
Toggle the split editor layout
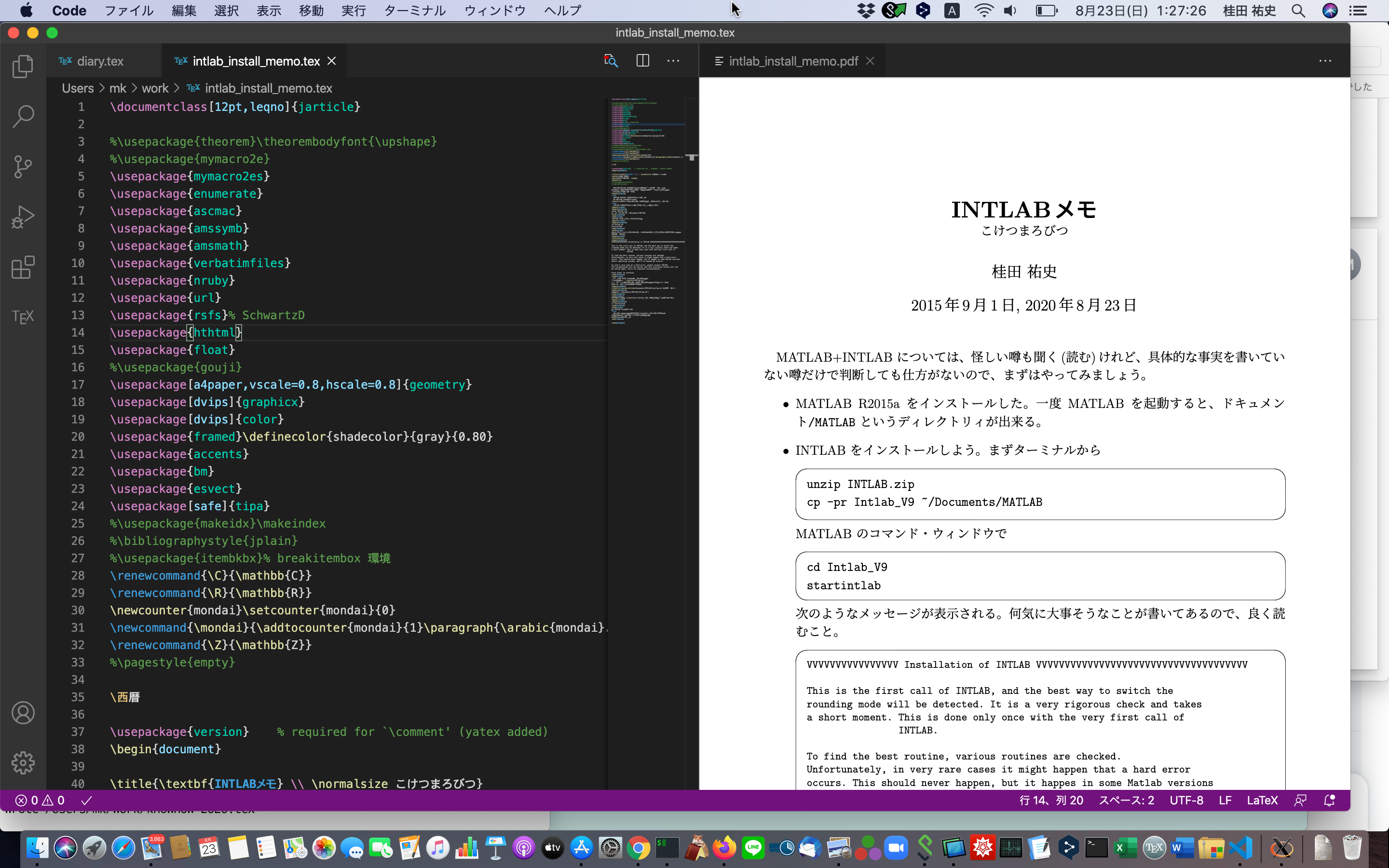(642, 61)
